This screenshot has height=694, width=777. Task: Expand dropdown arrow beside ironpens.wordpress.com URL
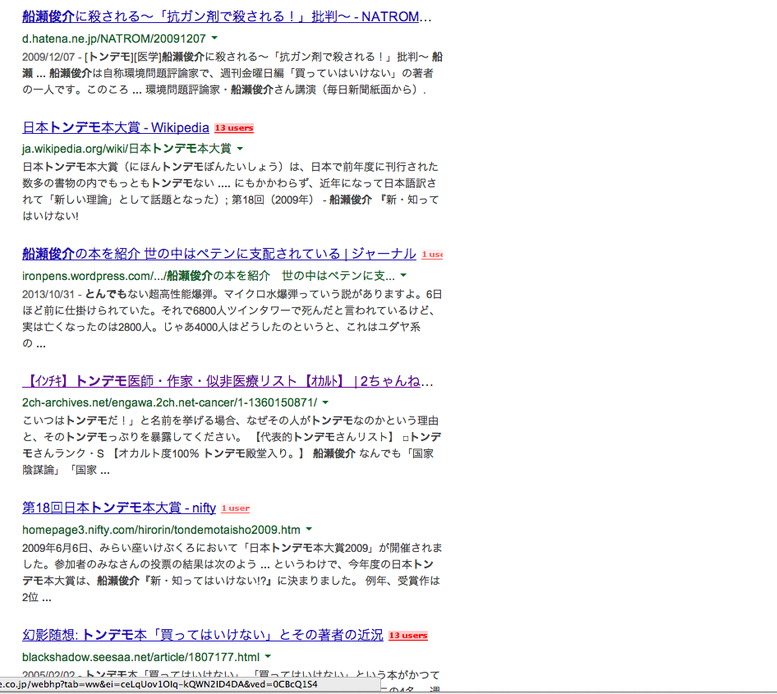(x=403, y=275)
